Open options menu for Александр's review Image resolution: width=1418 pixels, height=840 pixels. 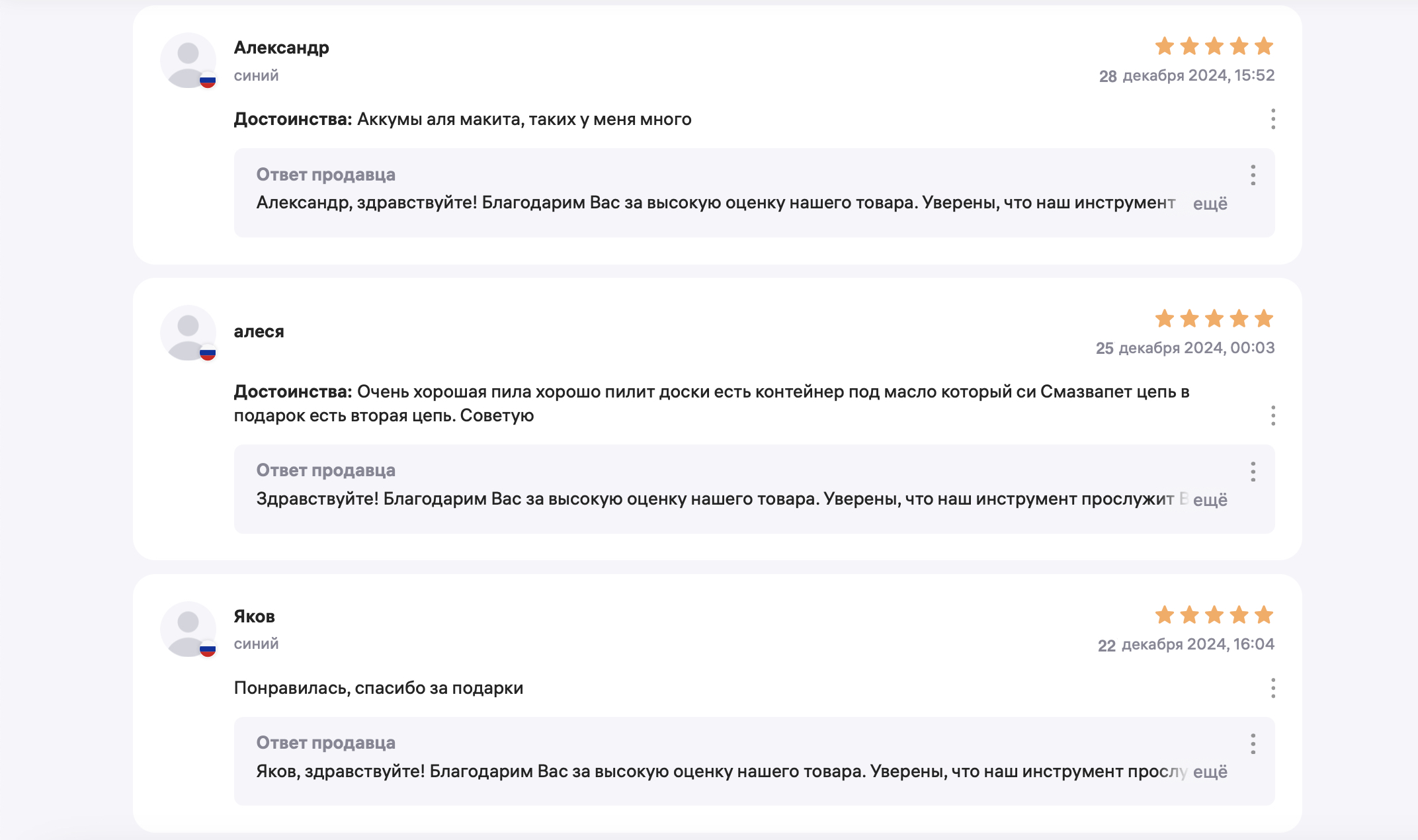[1272, 119]
